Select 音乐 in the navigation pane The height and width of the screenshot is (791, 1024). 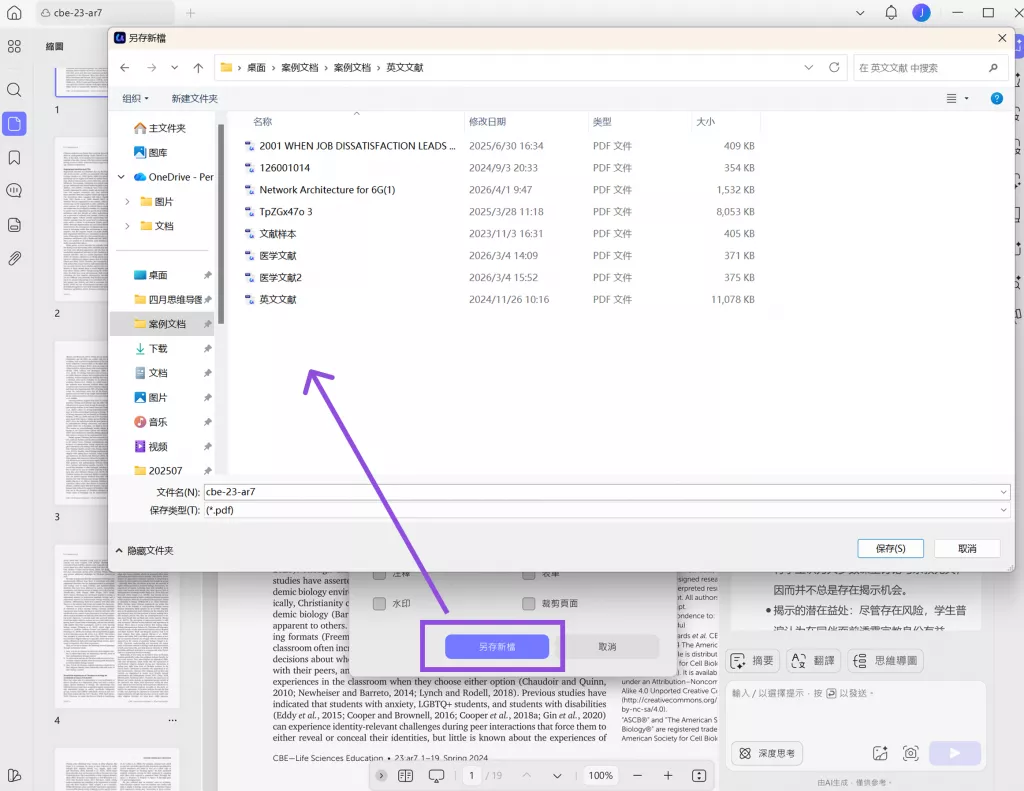click(x=150, y=422)
